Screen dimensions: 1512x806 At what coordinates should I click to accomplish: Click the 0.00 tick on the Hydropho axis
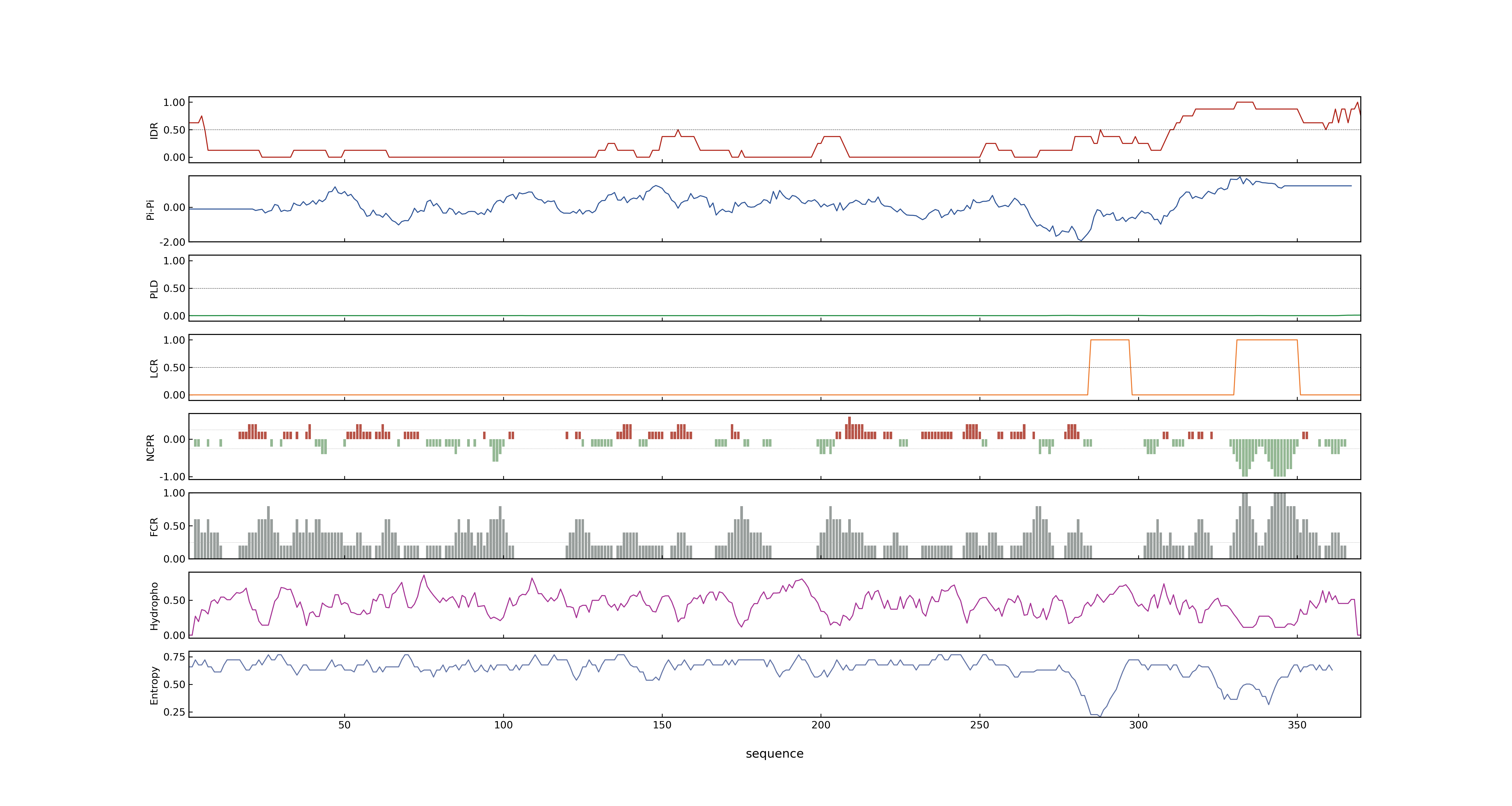click(174, 635)
